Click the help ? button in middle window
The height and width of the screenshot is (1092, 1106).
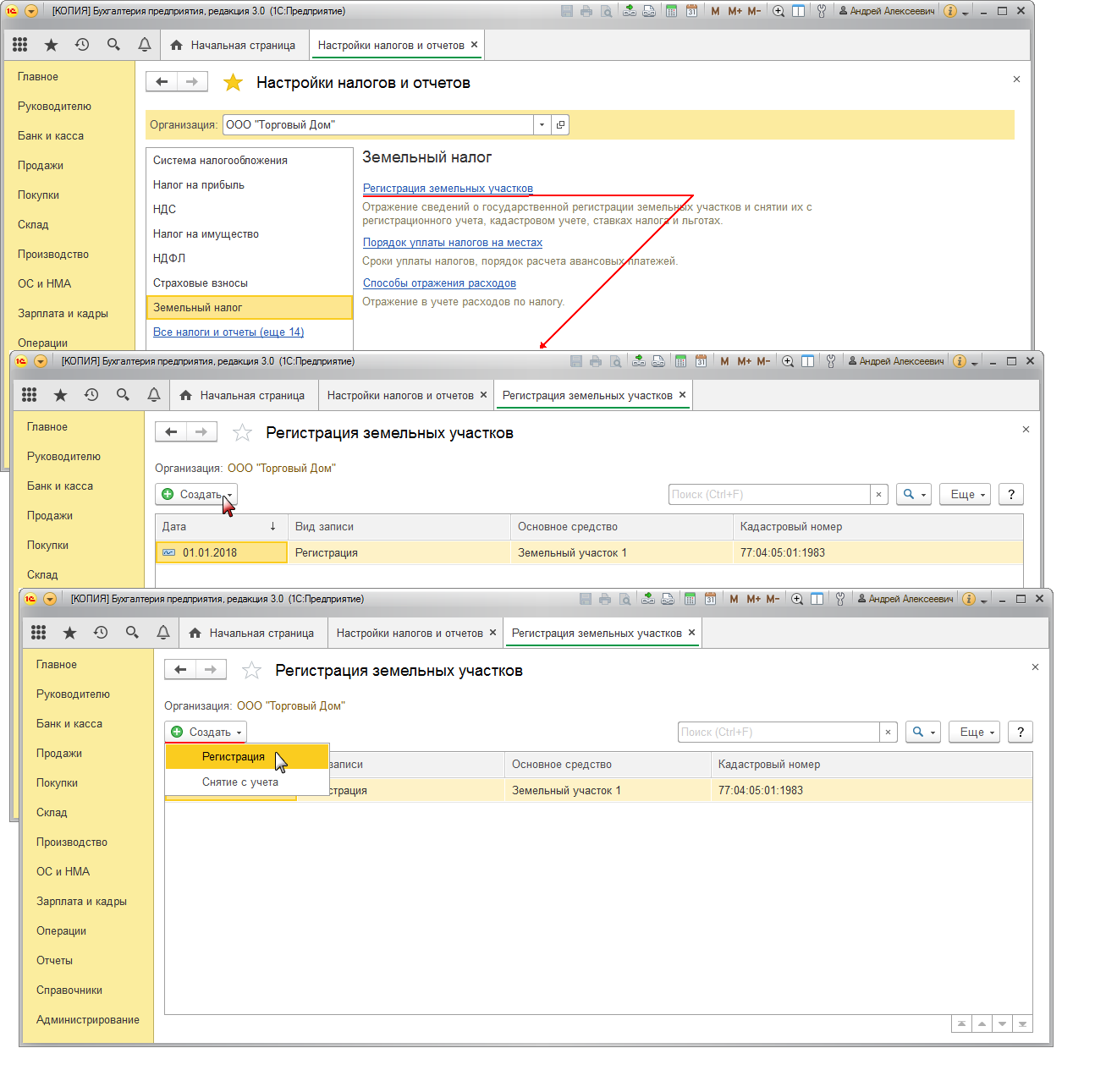tap(1011, 494)
